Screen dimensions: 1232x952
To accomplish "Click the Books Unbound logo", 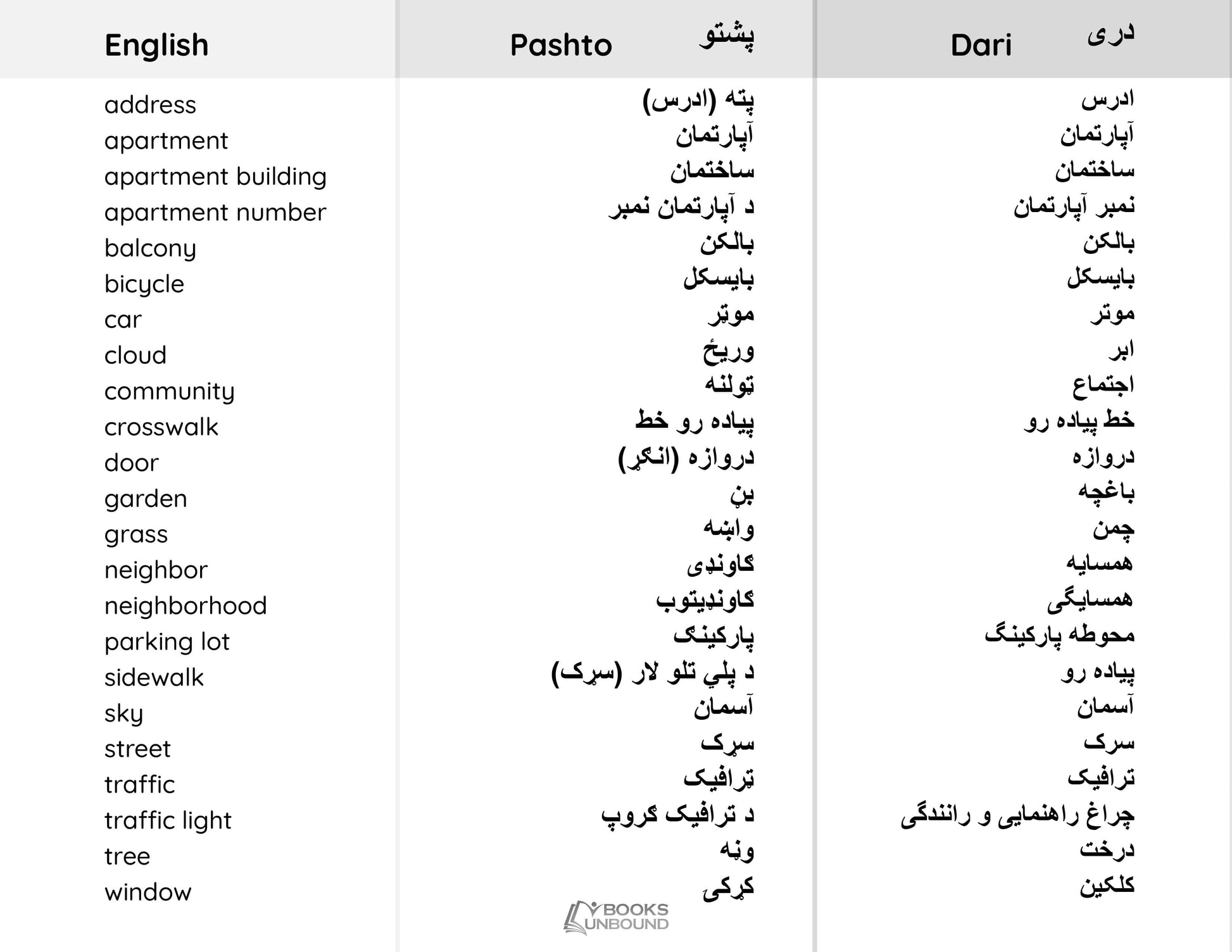I will point(616,917).
